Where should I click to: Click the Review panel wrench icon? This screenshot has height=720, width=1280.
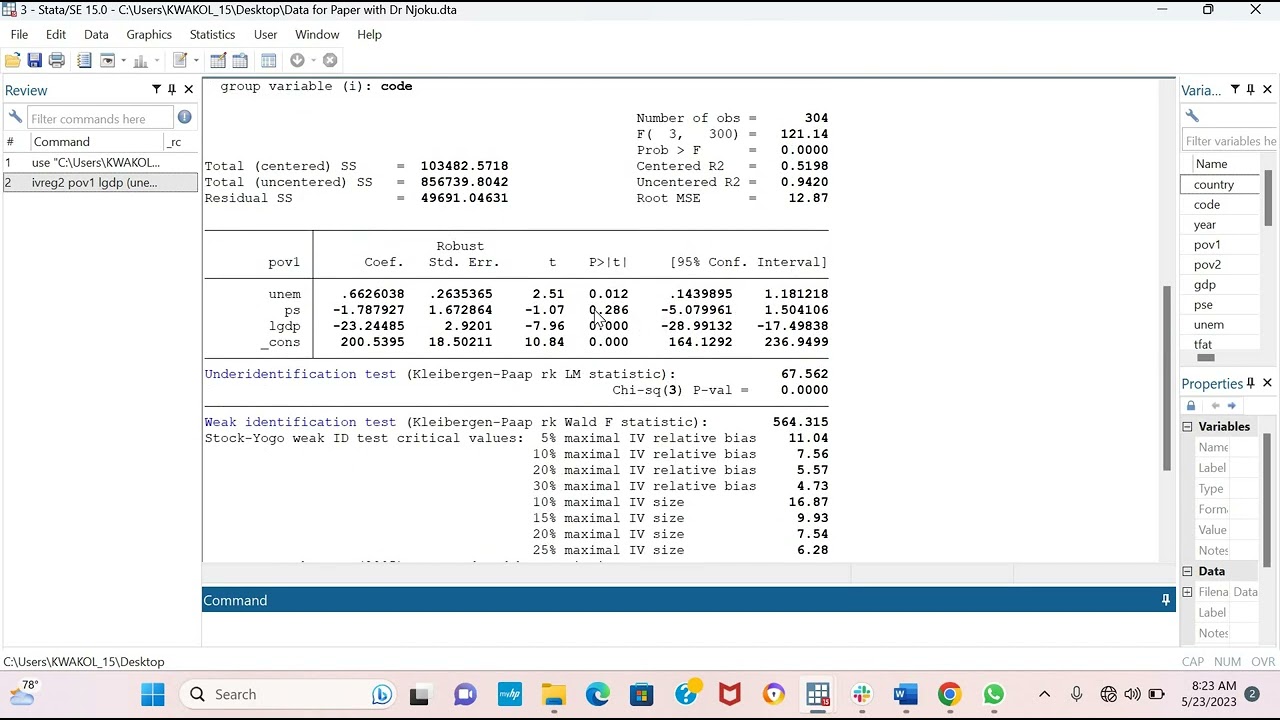click(x=15, y=118)
